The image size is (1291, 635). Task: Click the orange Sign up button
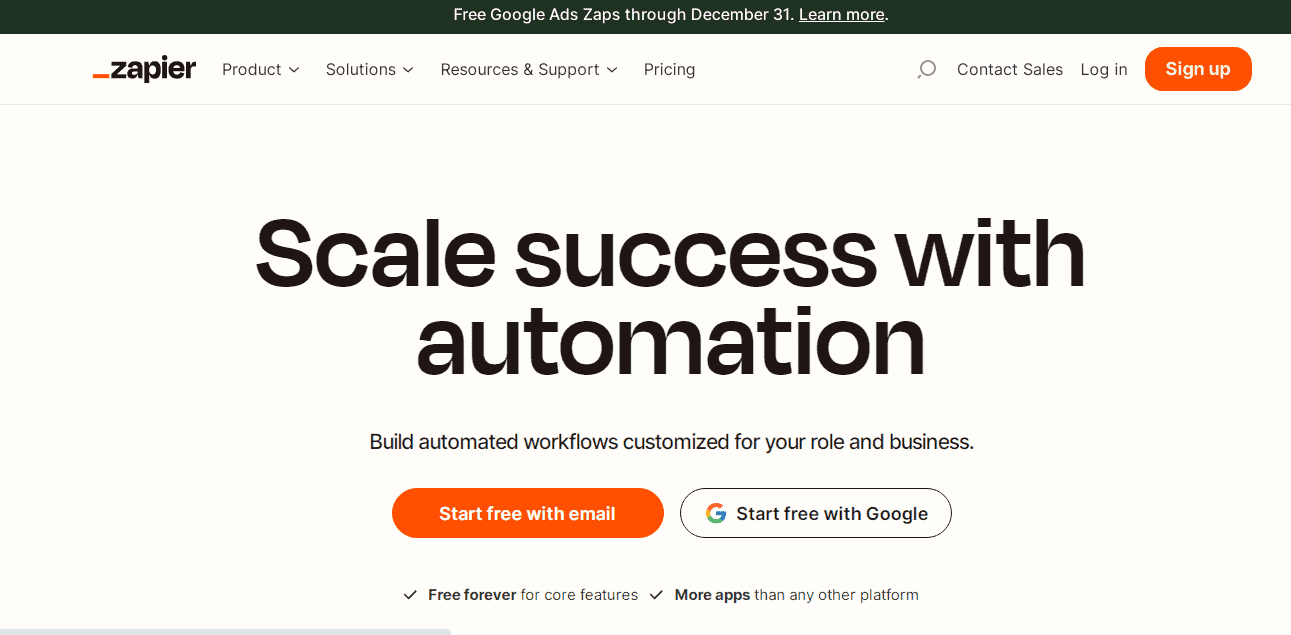[x=1198, y=69]
